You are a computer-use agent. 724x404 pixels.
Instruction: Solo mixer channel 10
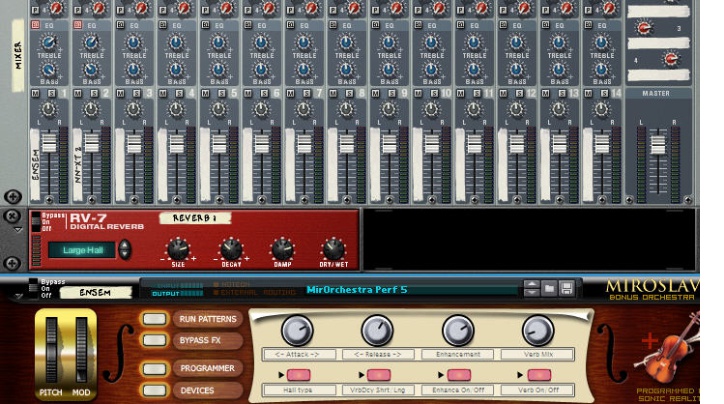434,94
